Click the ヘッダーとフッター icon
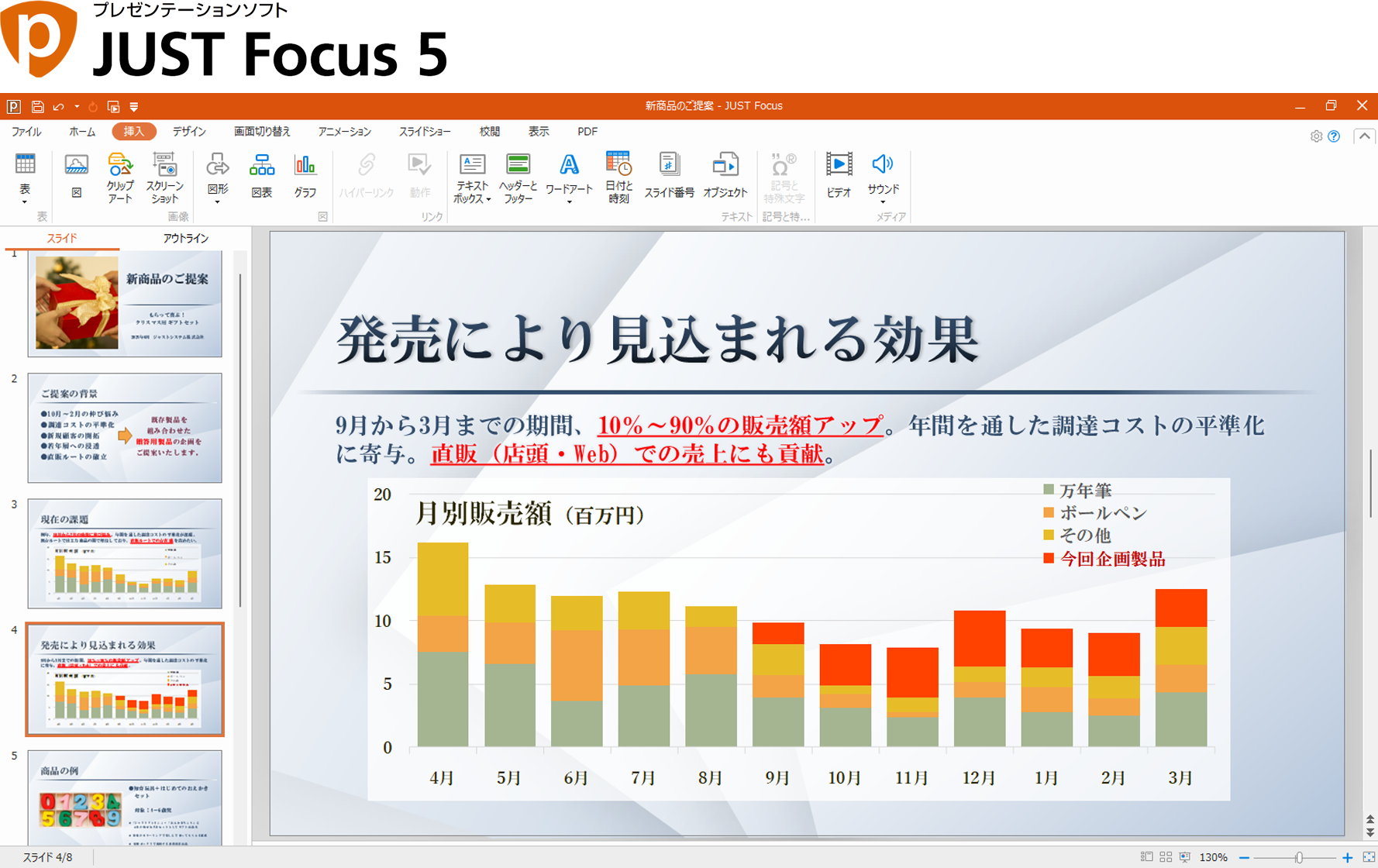 (x=518, y=177)
